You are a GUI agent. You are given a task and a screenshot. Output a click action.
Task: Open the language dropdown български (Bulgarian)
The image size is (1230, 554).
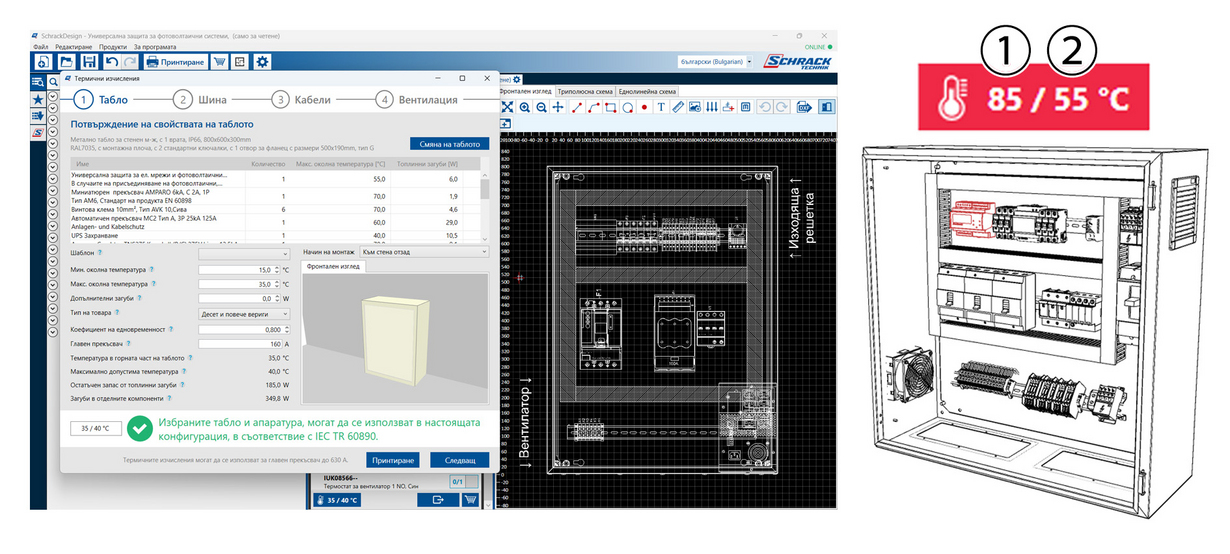(715, 62)
